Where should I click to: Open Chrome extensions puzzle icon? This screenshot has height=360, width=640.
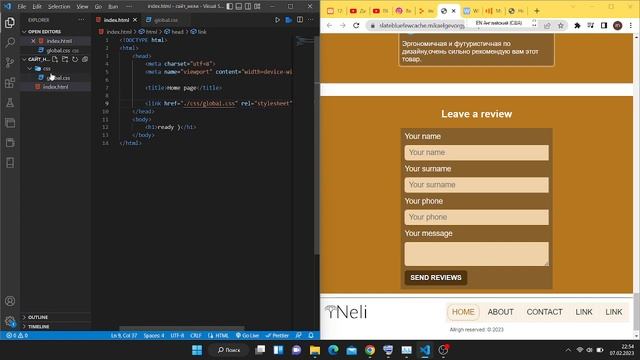[x=577, y=25]
